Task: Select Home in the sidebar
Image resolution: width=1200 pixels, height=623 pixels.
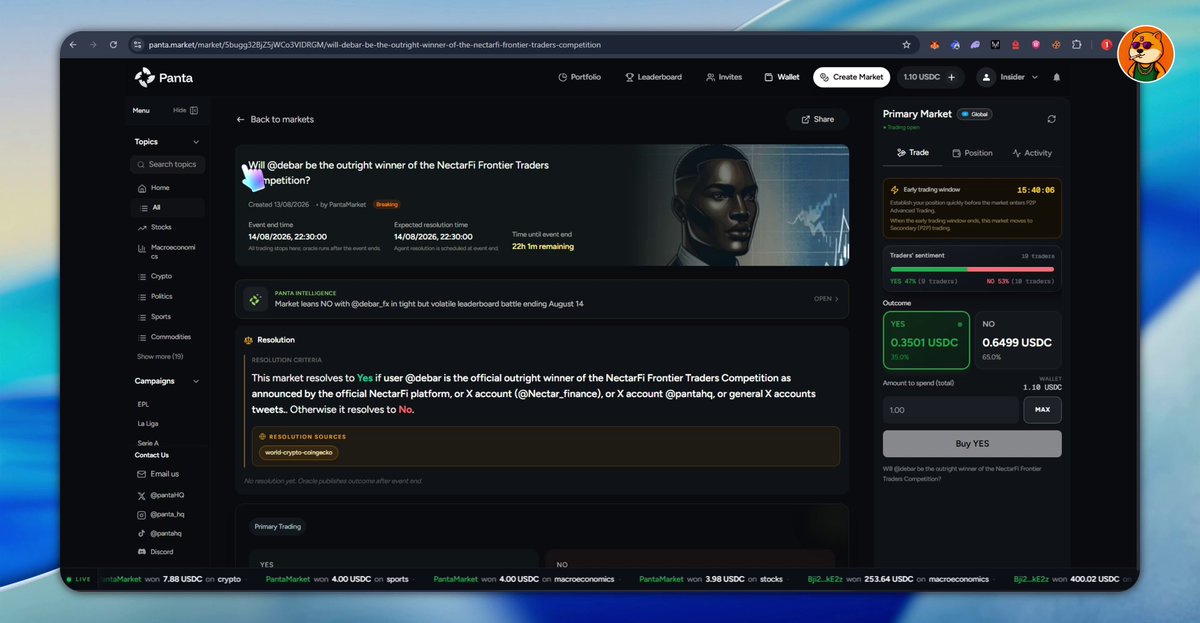Action: click(x=160, y=188)
